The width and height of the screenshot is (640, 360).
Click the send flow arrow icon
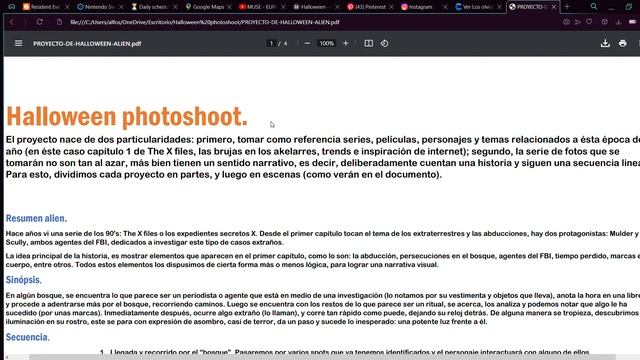[578, 22]
